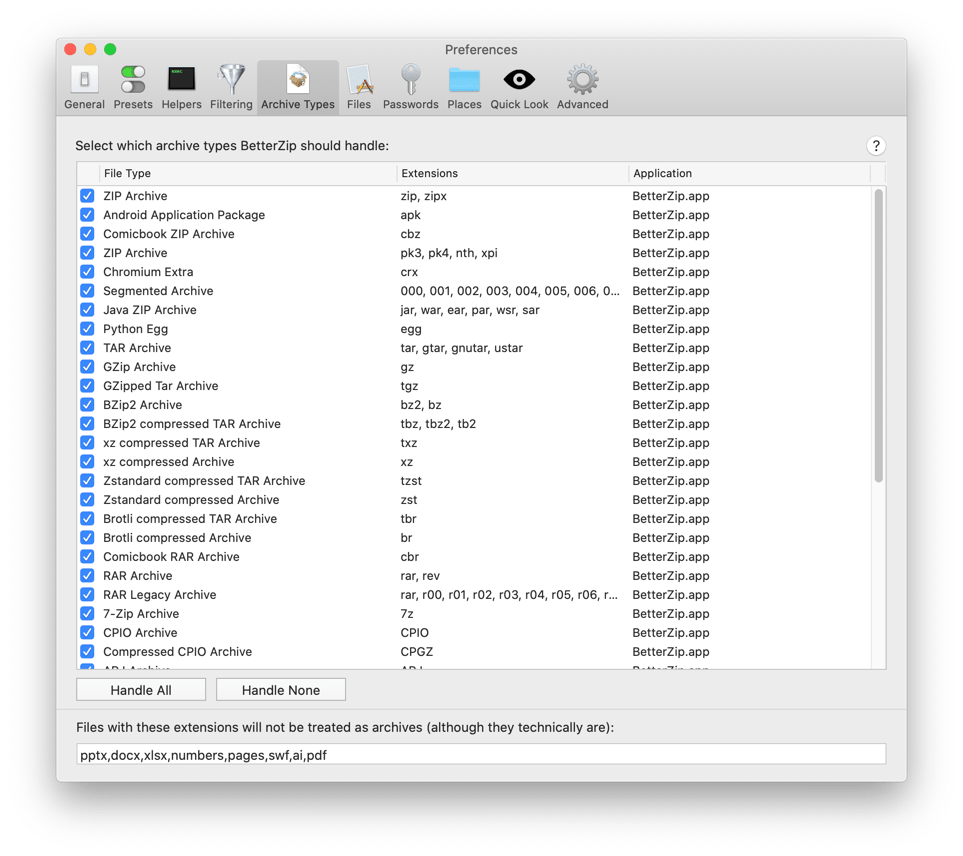The width and height of the screenshot is (963, 856).
Task: Uncheck the Java ZIP Archive checkbox
Action: [x=87, y=310]
